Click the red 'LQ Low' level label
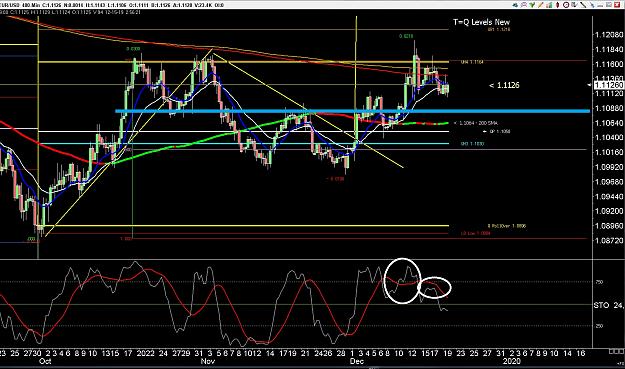The height and width of the screenshot is (369, 625). (476, 233)
